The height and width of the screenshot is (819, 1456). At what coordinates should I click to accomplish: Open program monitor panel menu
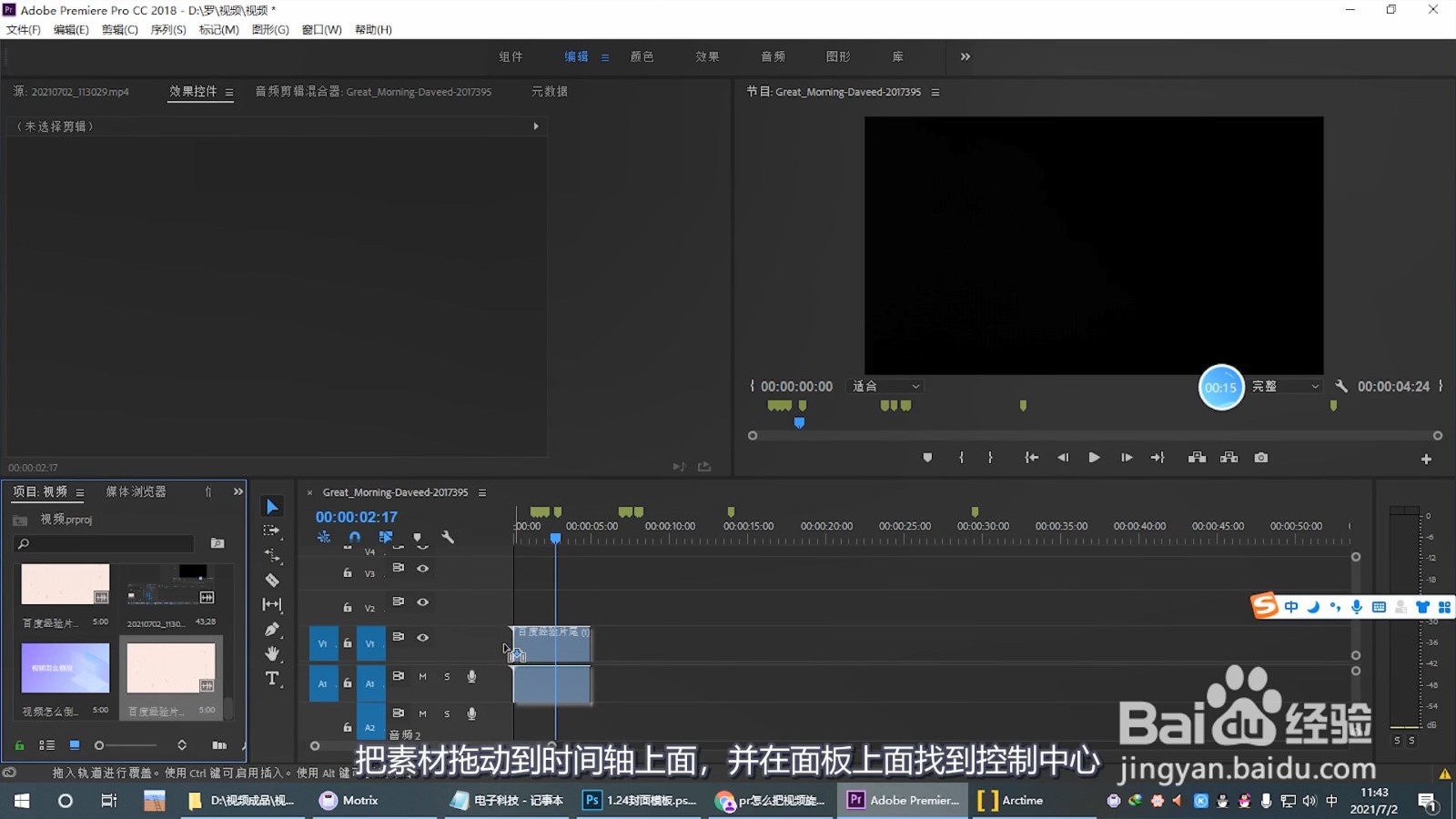pyautogui.click(x=935, y=92)
